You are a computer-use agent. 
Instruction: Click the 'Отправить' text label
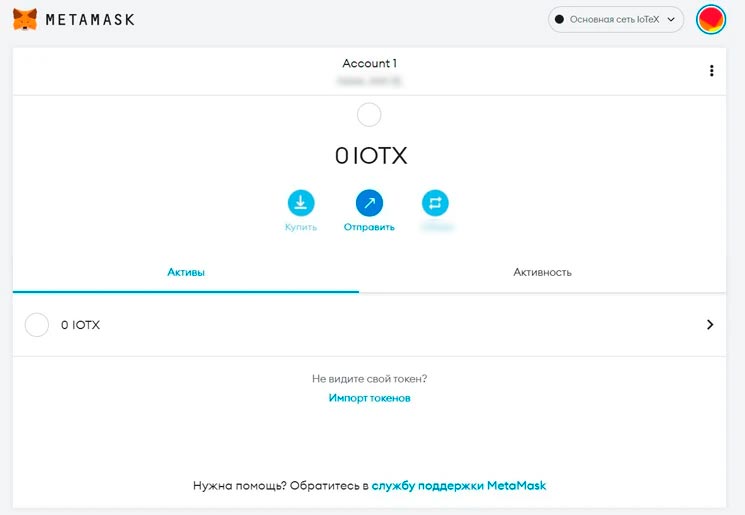click(369, 227)
